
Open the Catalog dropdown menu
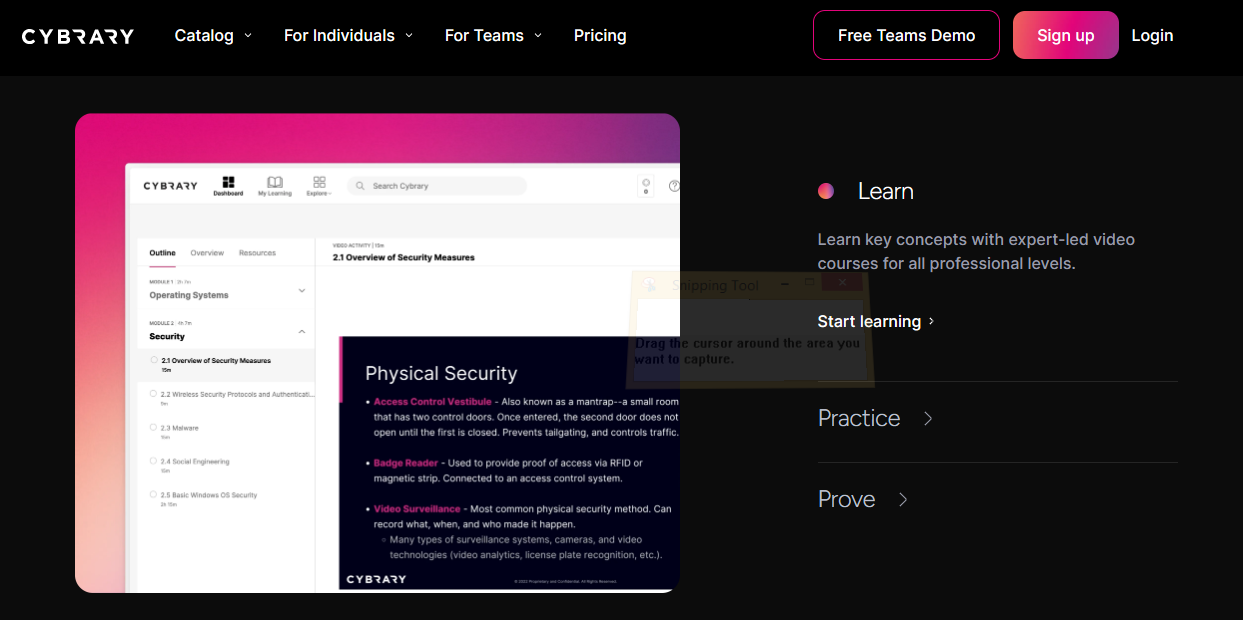pyautogui.click(x=213, y=36)
